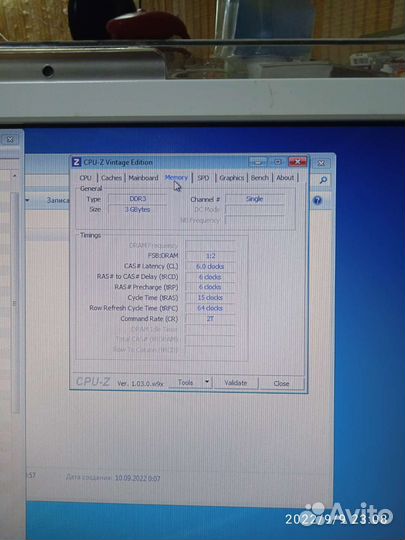The width and height of the screenshot is (405, 540).
Task: Open the Graphics tab
Action: point(231,178)
